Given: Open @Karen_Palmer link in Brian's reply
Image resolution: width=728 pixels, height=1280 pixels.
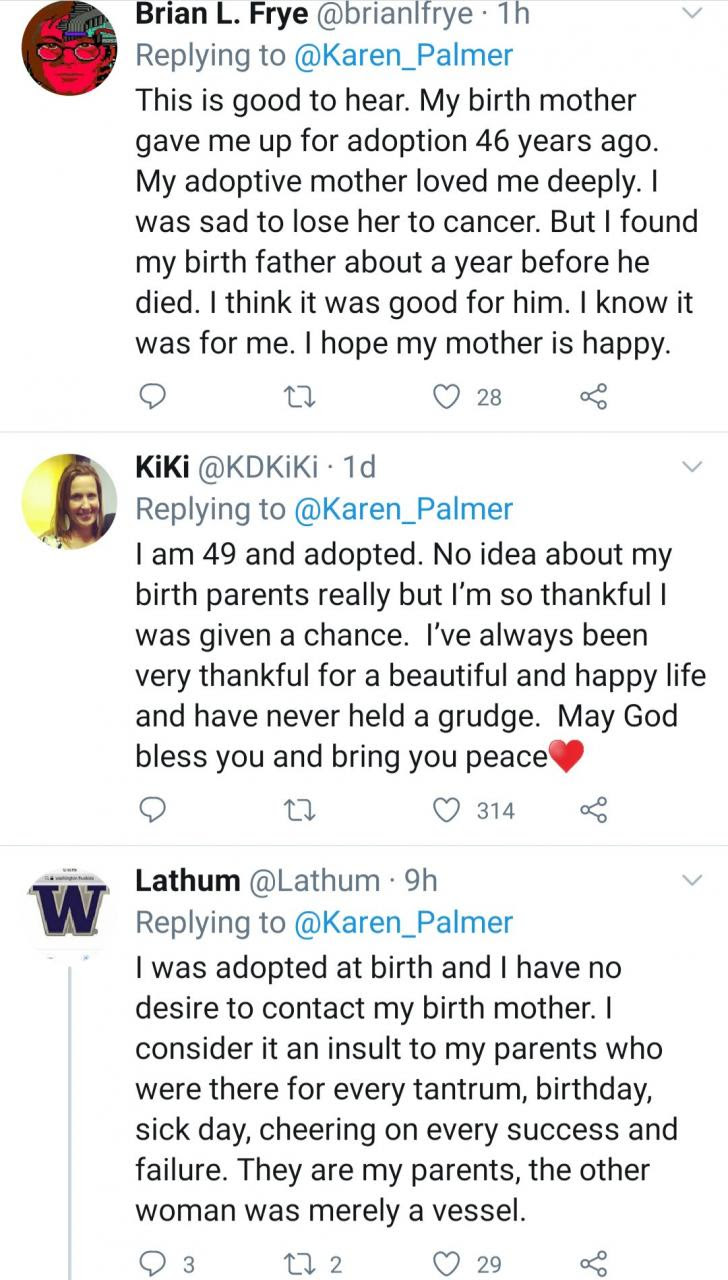Looking at the screenshot, I should pos(402,56).
